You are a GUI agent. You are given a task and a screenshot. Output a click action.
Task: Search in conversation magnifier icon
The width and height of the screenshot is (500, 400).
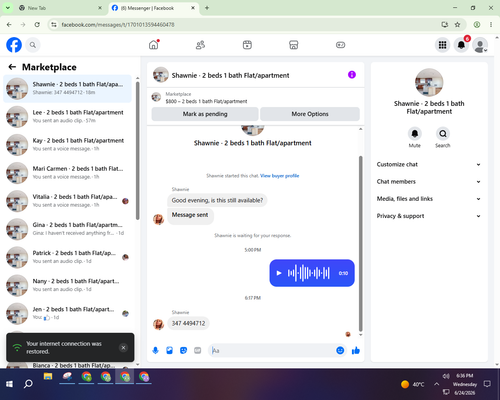coord(443,134)
